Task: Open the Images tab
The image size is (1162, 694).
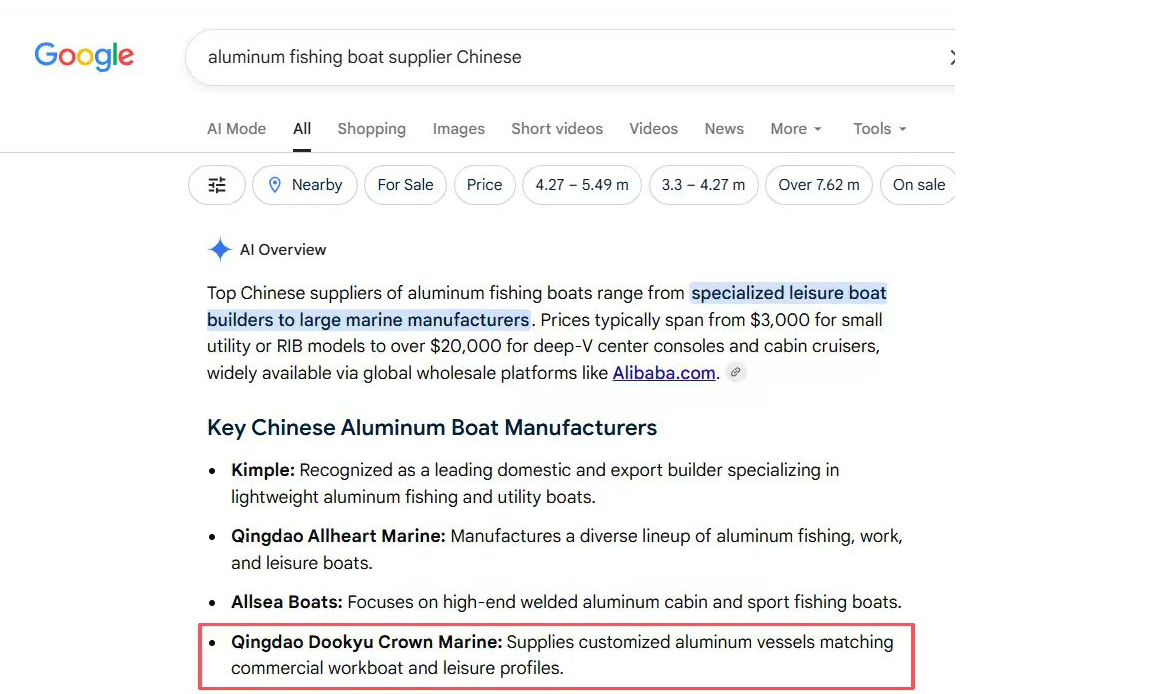Action: click(x=459, y=128)
